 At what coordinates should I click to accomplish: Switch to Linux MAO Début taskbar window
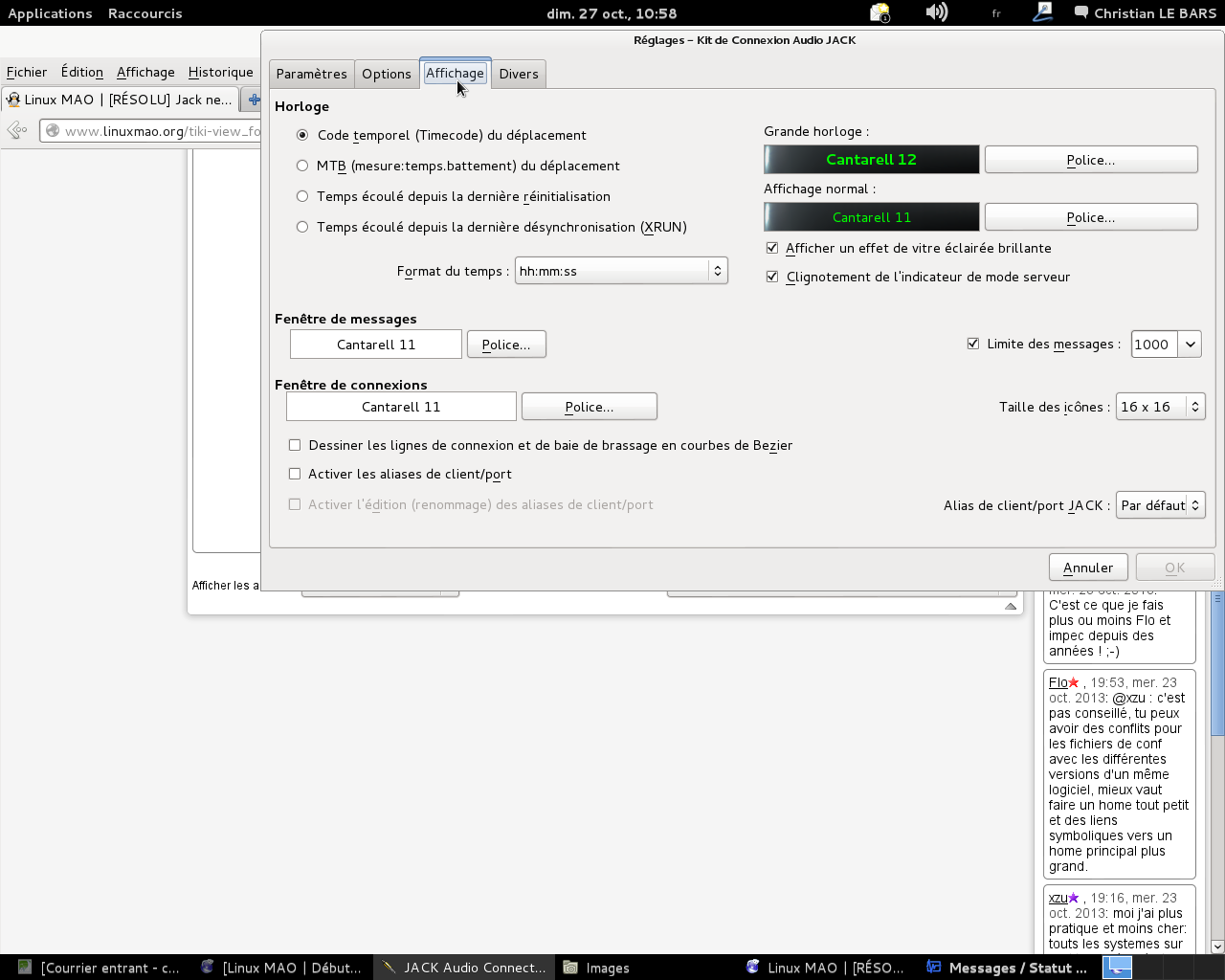point(281,968)
